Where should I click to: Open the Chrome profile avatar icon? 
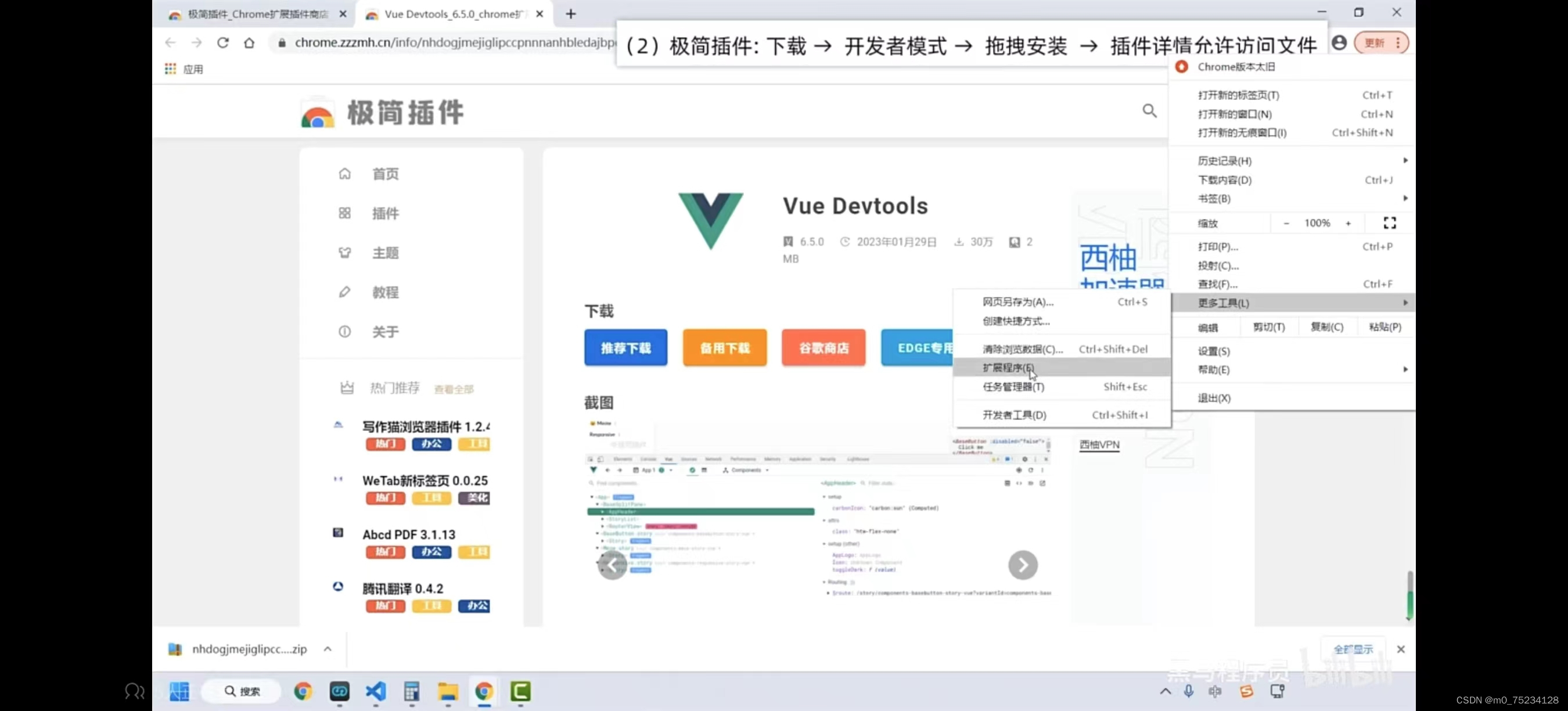click(1339, 42)
